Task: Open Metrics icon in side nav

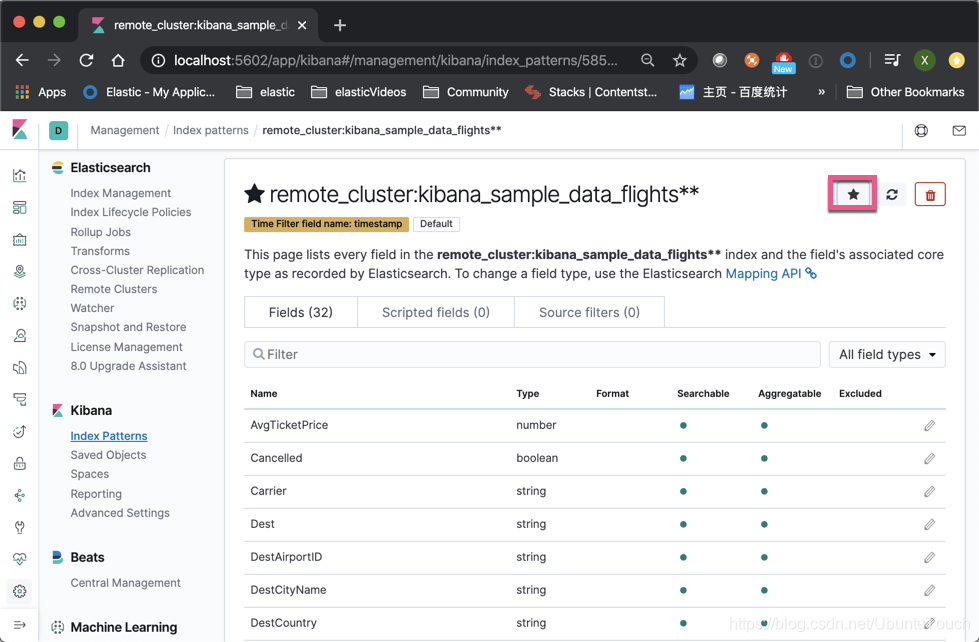Action: tap(19, 335)
